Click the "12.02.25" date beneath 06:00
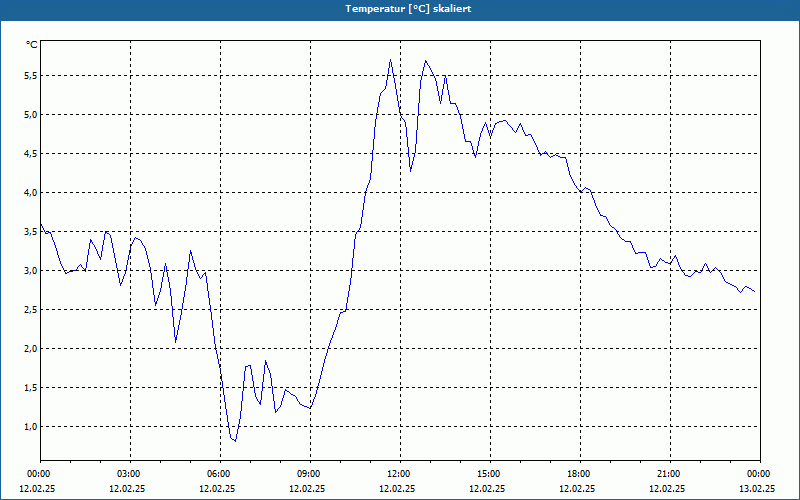The image size is (800, 500). coord(217,489)
